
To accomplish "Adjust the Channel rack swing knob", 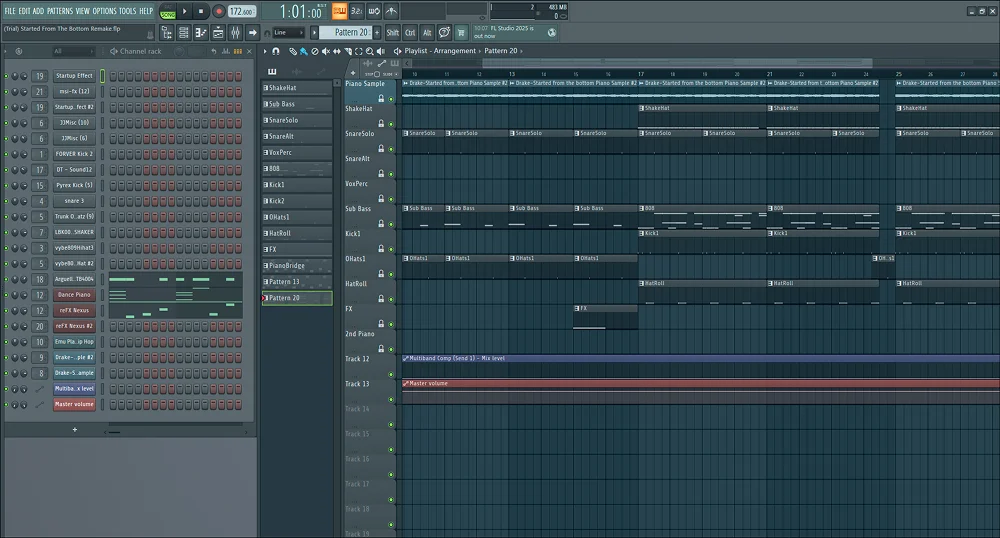I will point(179,51).
